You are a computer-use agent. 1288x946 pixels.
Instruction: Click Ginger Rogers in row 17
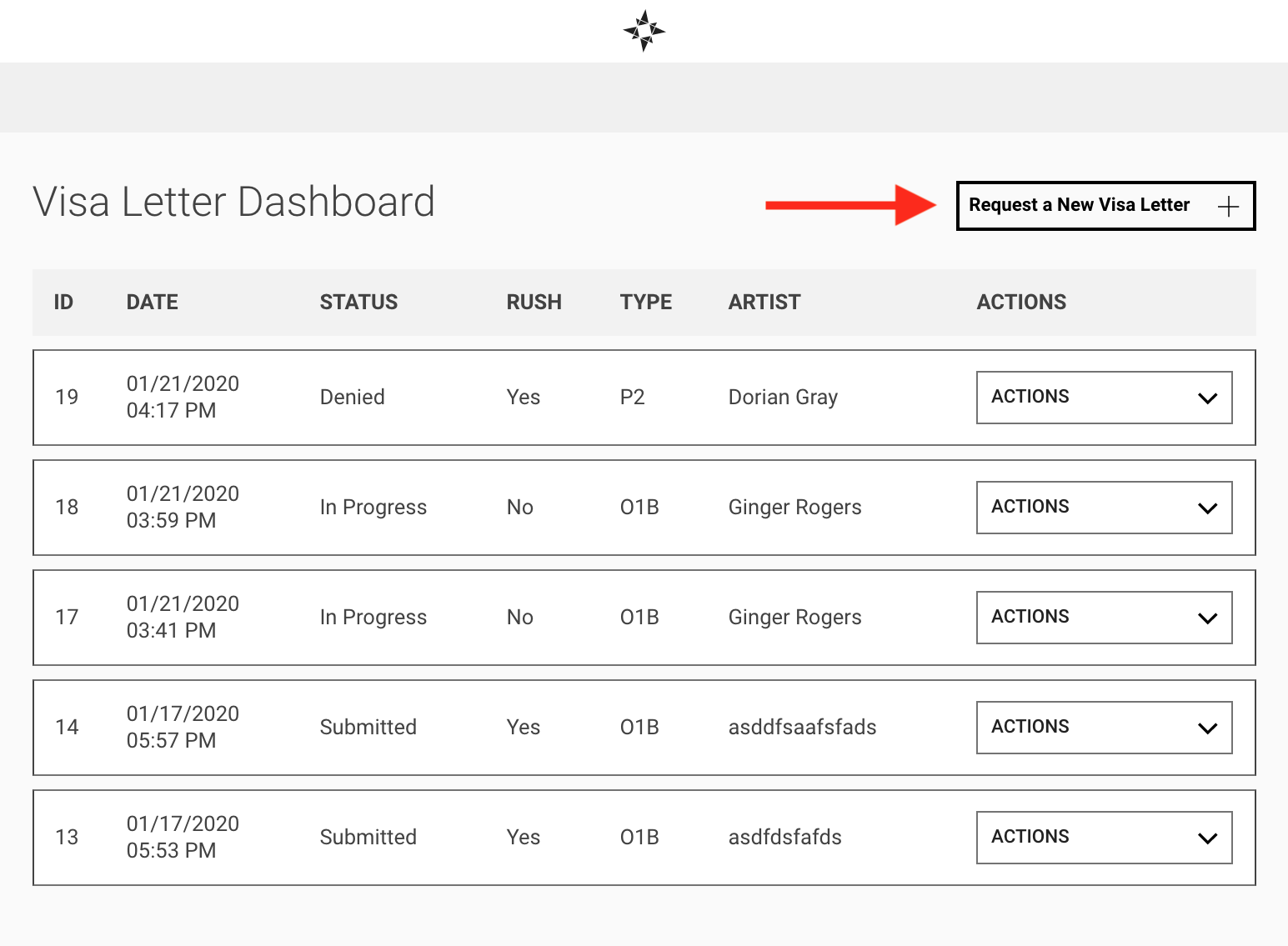pyautogui.click(x=795, y=618)
